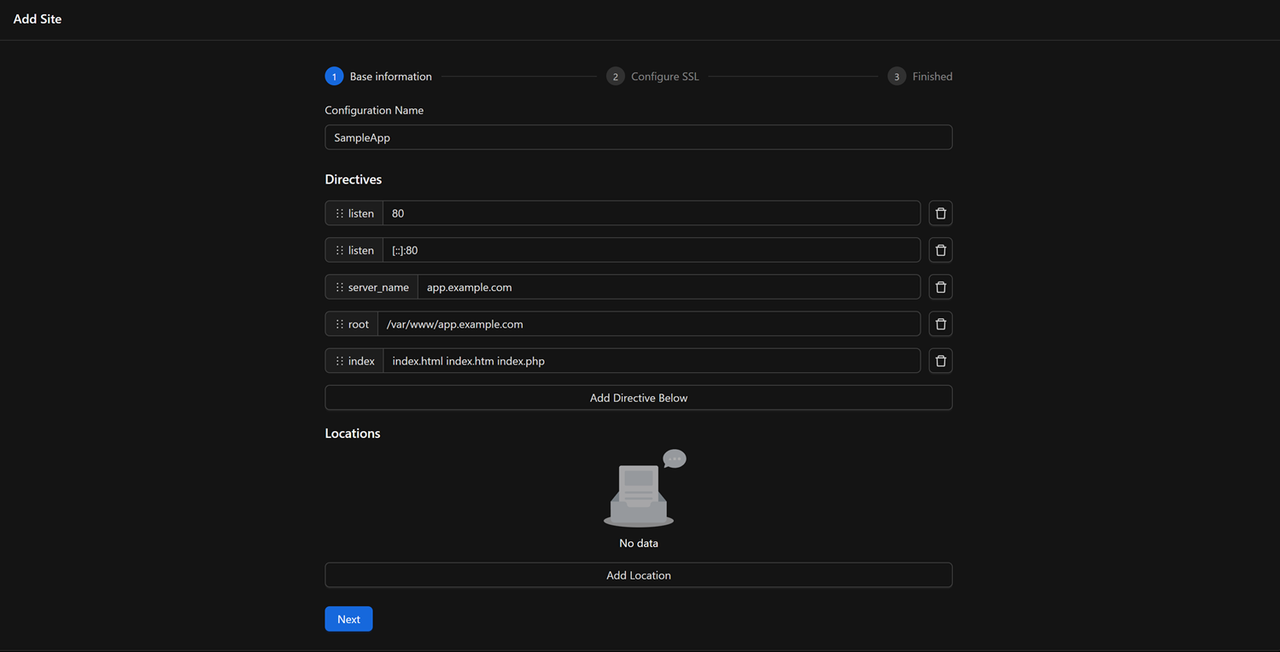Click Add Directive Below
Screen dimensions: 1280x652
point(638,397)
